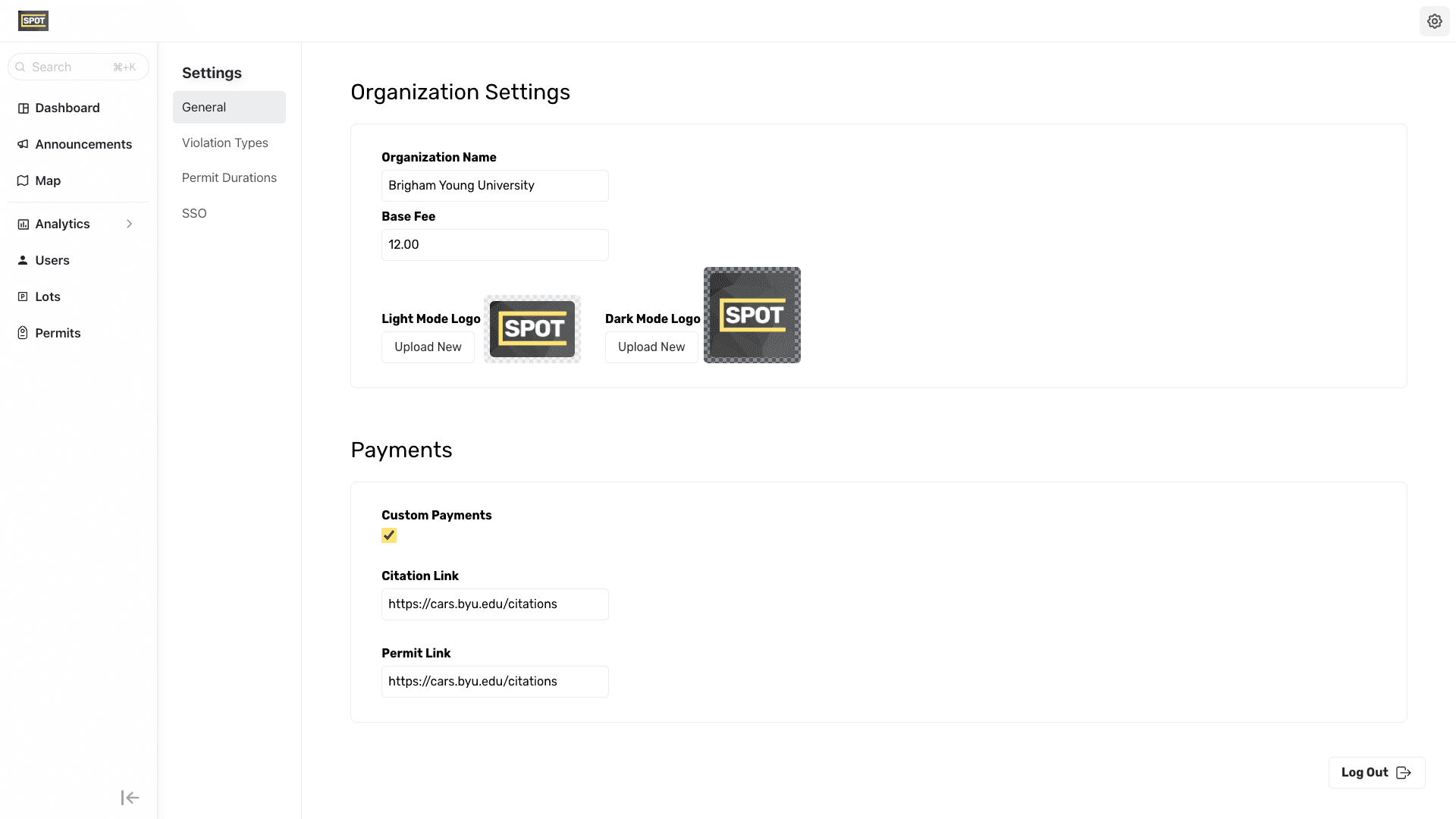Switch to Violation Types settings tab
Screen dimensions: 1456x819
tap(225, 143)
